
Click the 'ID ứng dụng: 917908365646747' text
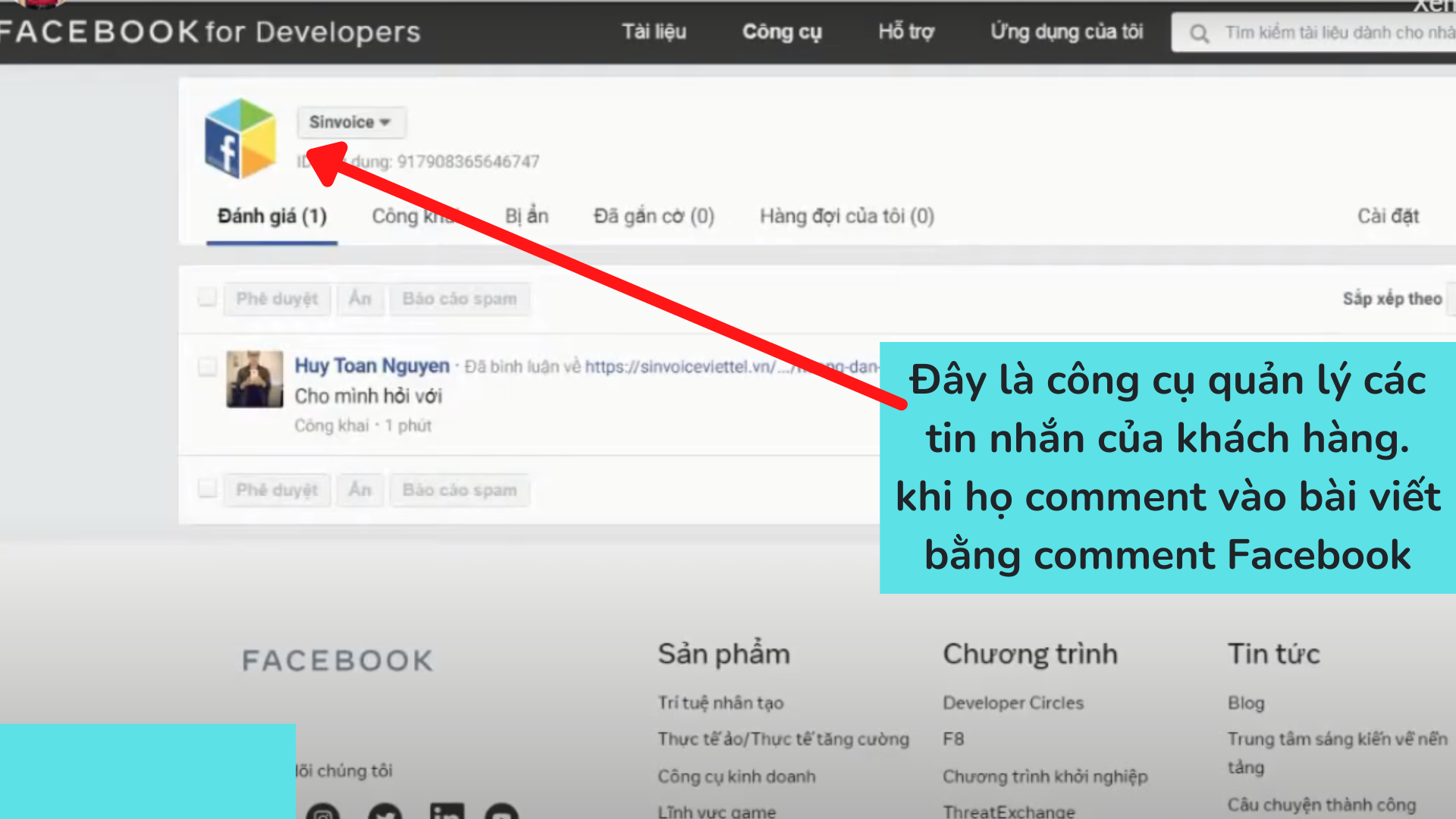pyautogui.click(x=418, y=162)
